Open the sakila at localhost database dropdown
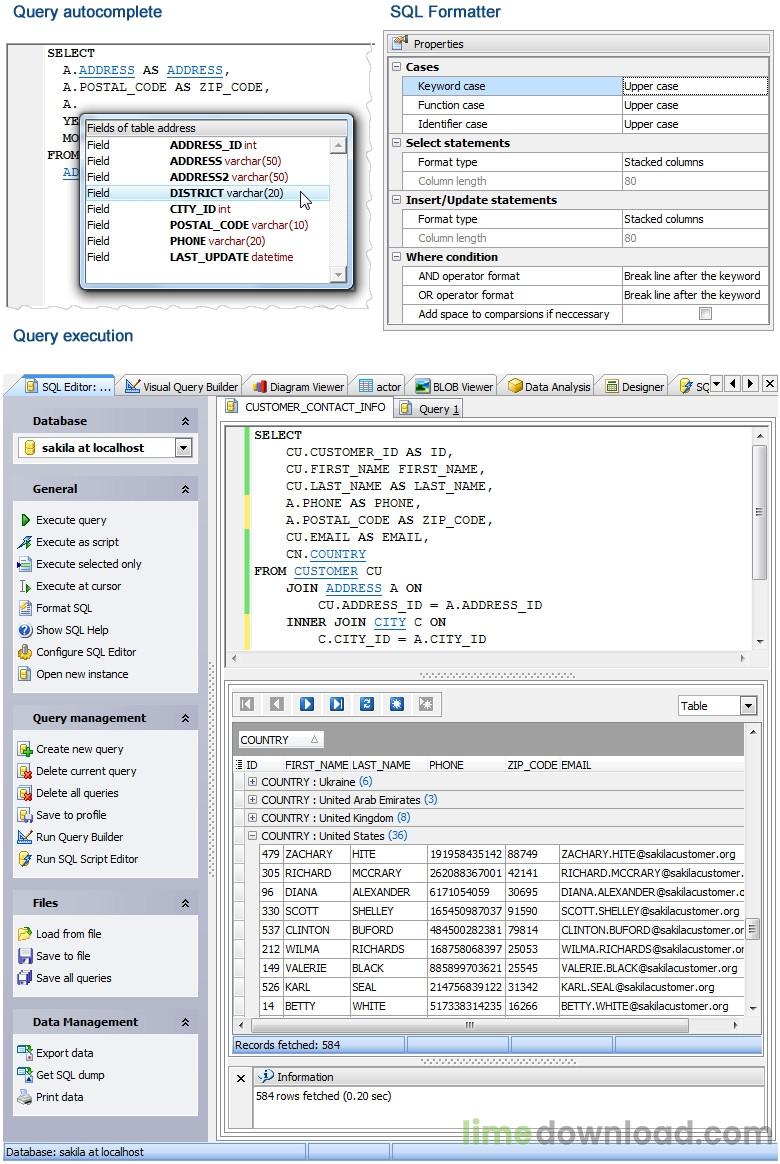The width and height of the screenshot is (780, 1164). coord(183,448)
